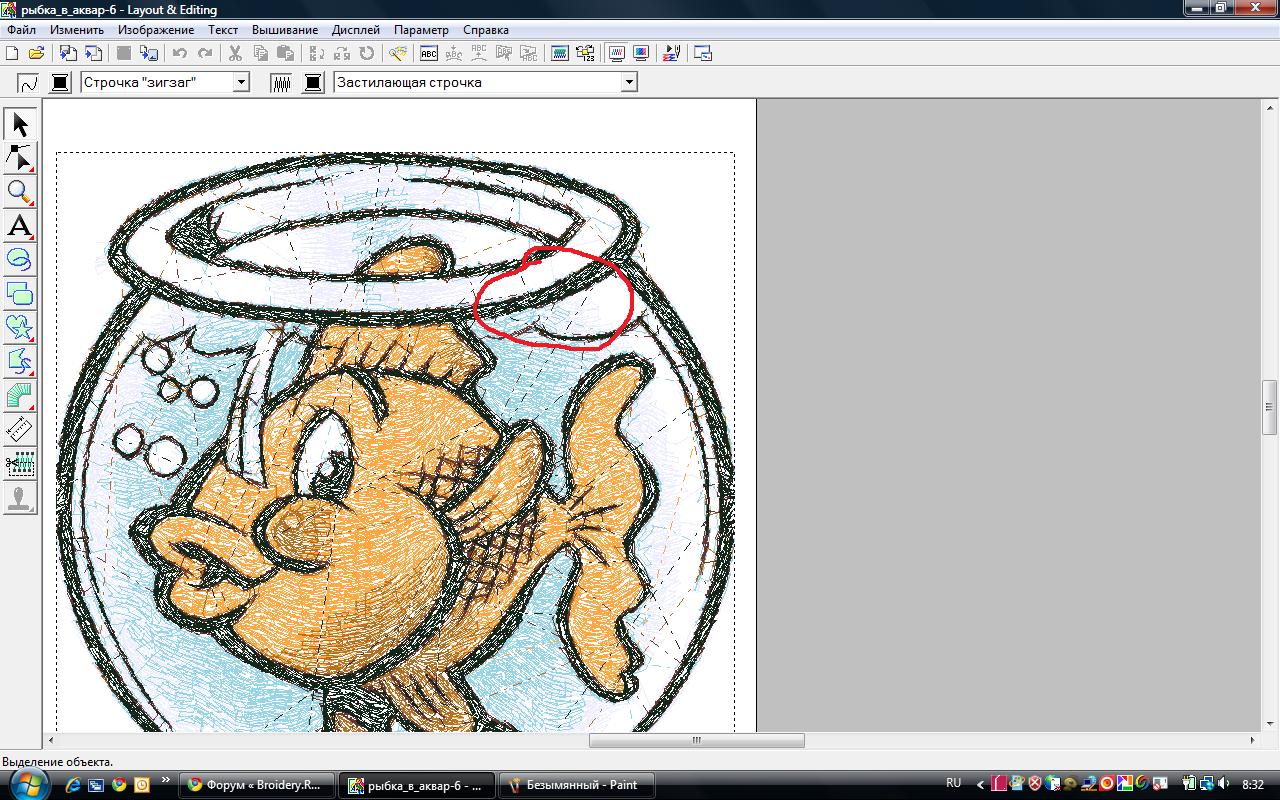Click the line color thread swatch
Image resolution: width=1280 pixels, height=800 pixels.
[x=60, y=83]
